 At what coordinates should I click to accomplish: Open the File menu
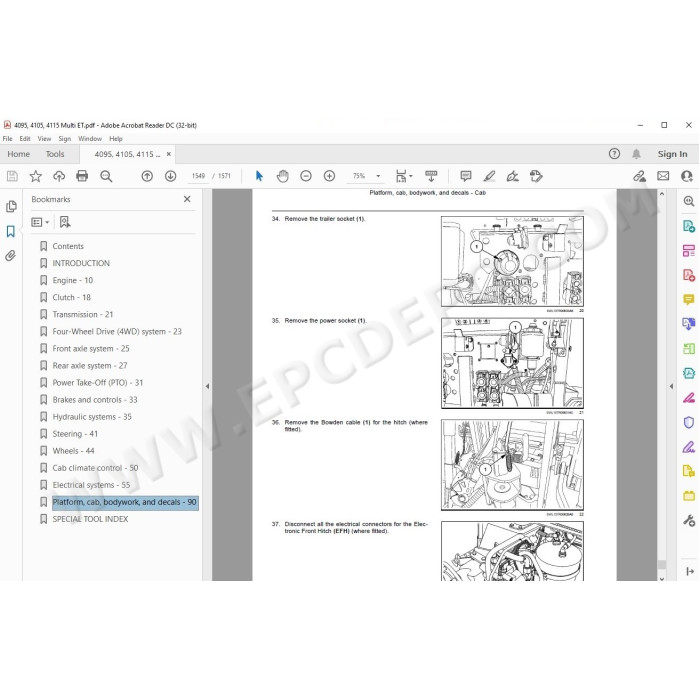8,139
